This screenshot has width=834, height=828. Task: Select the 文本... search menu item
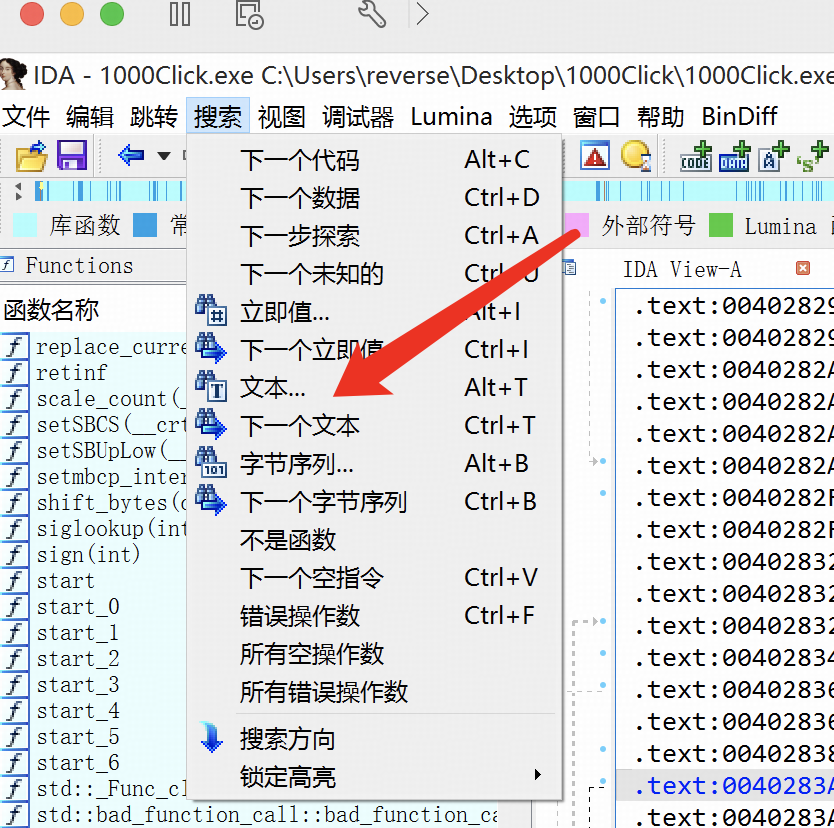tap(273, 388)
